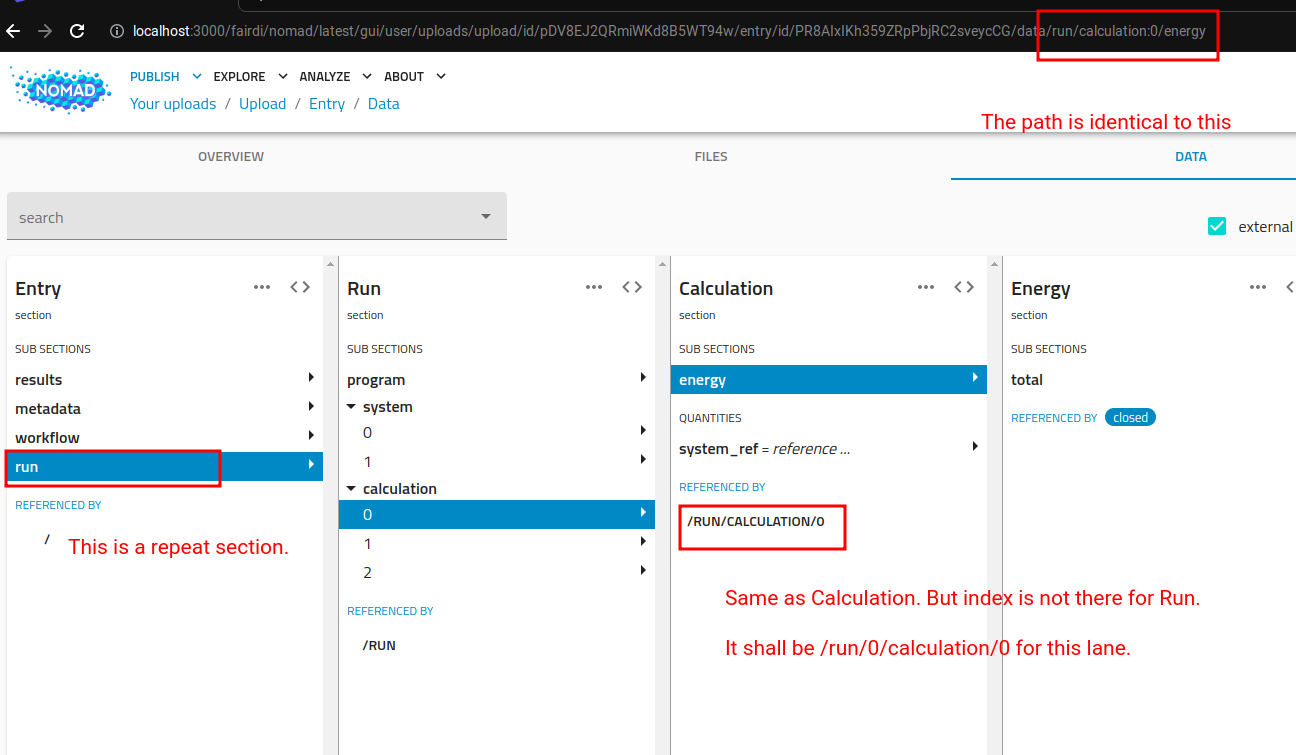This screenshot has height=755, width=1296.
Task: Expand the system_ref quantity arrow
Action: point(975,447)
